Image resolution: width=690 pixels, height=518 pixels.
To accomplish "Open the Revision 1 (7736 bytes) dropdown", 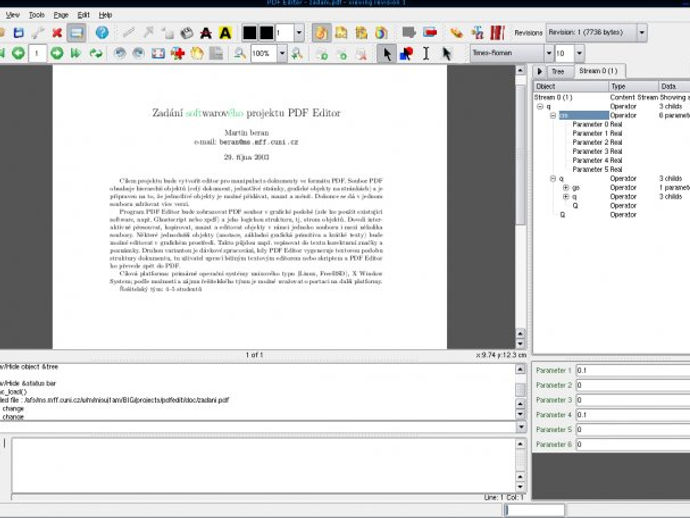I will [642, 33].
